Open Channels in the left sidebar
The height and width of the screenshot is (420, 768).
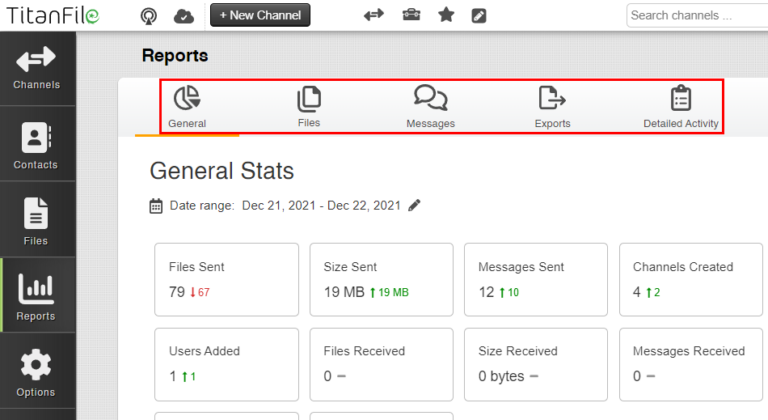[36, 68]
